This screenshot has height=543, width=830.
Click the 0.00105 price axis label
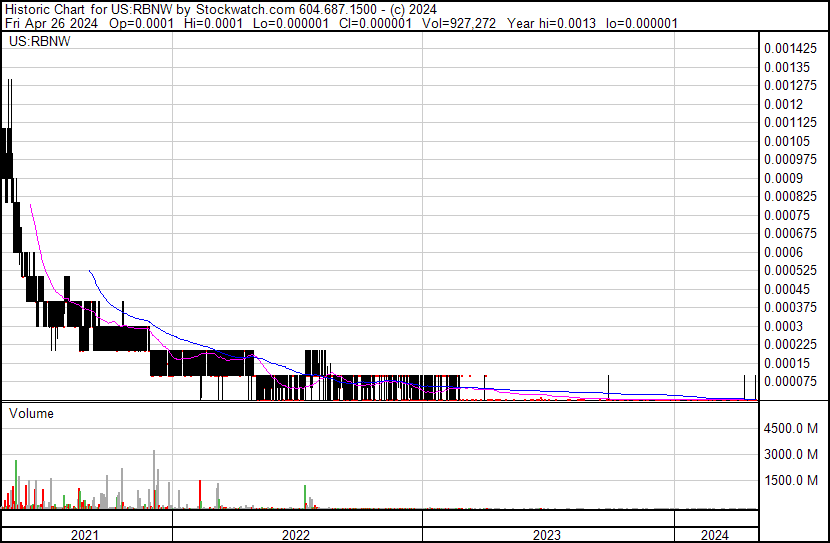click(787, 141)
